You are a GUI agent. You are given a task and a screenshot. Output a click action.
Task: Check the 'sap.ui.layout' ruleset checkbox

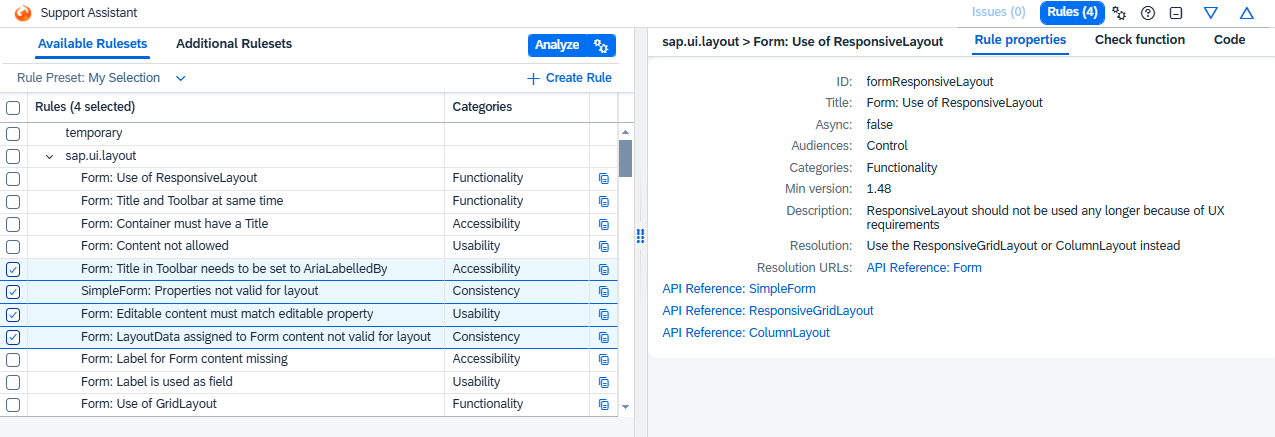(x=13, y=156)
